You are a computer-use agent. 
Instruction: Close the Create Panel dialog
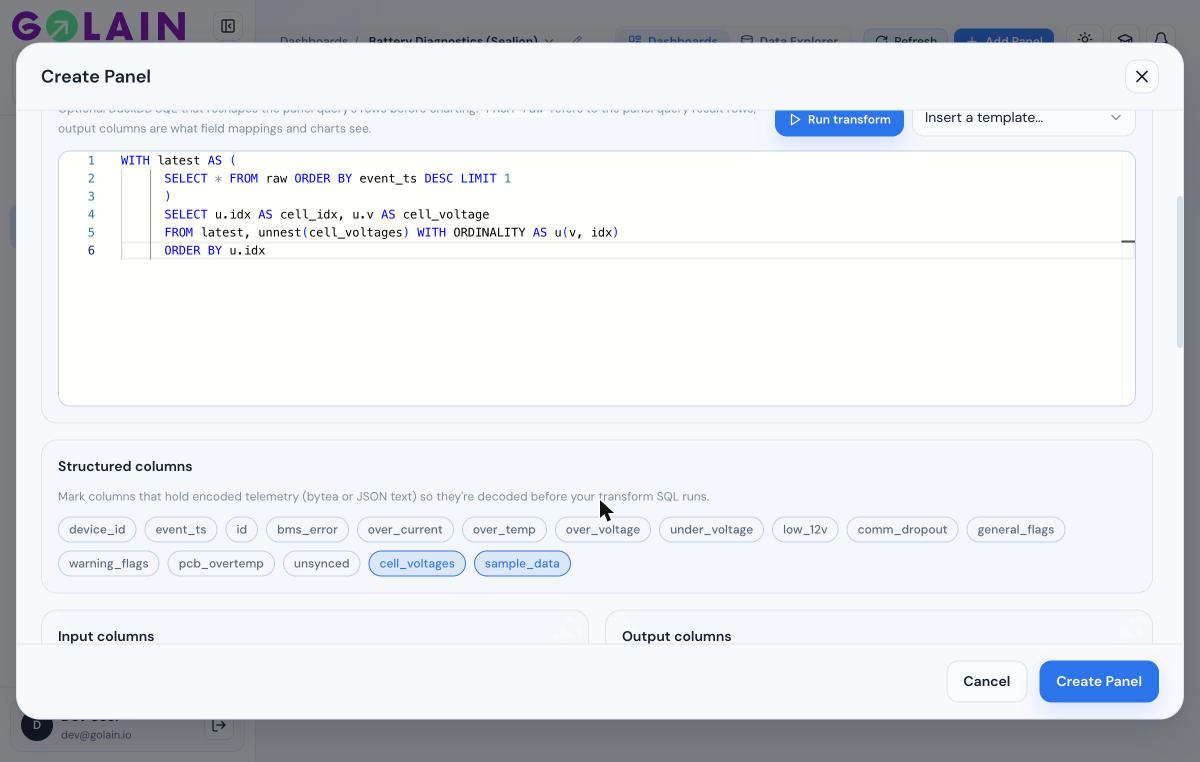click(x=1141, y=77)
